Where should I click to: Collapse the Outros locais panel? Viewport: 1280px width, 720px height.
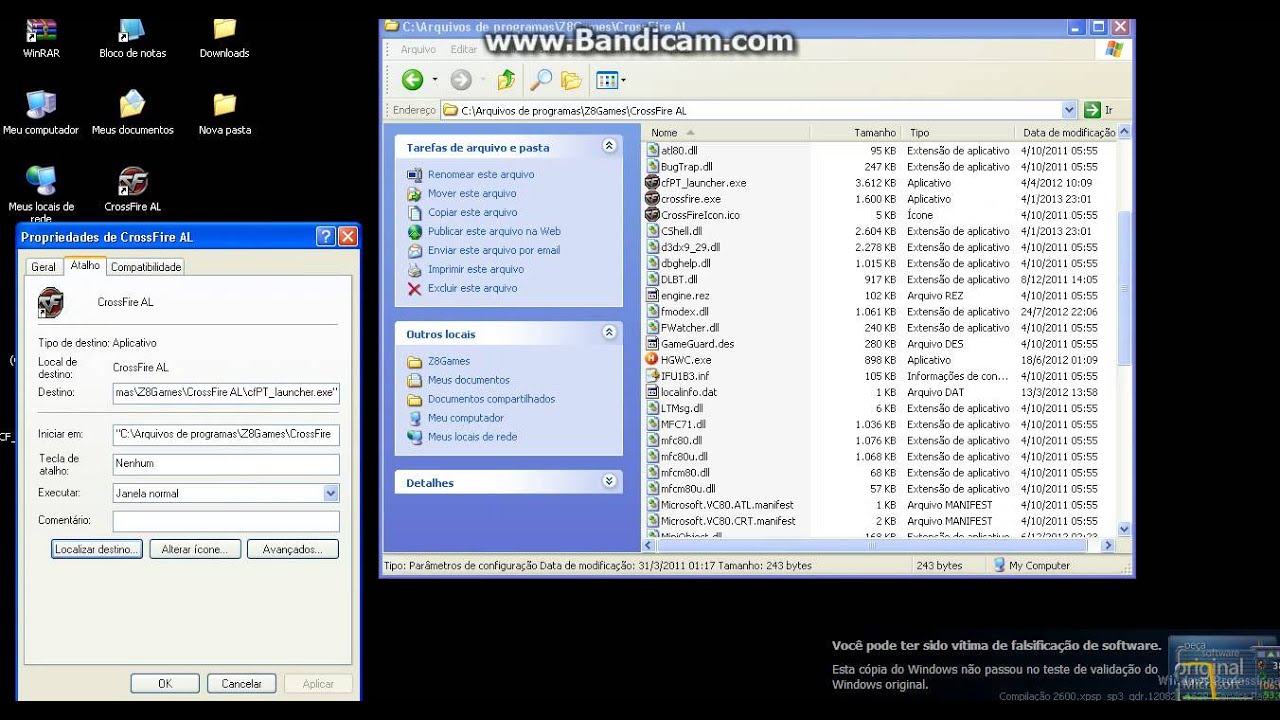tap(609, 333)
